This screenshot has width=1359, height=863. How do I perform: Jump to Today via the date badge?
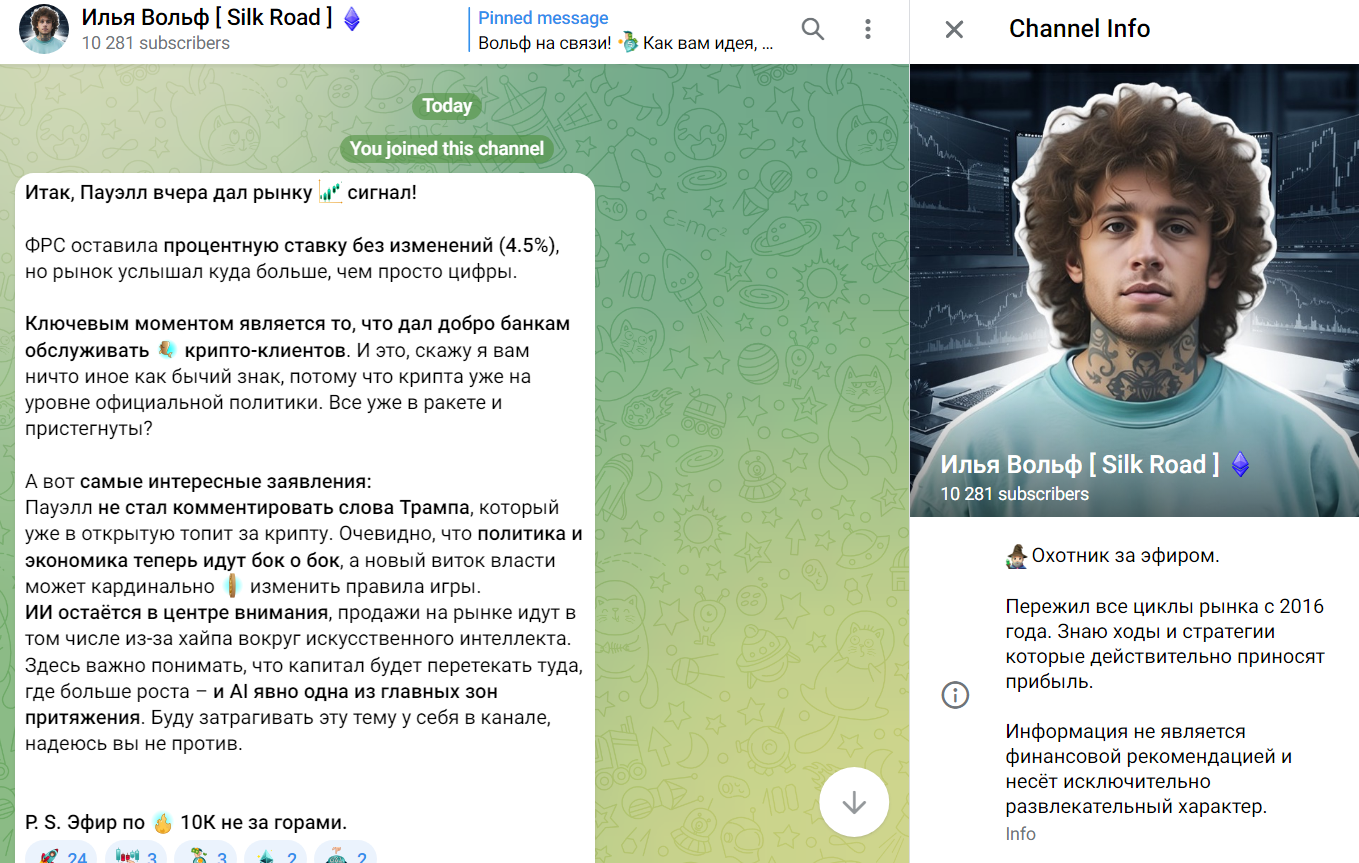point(446,105)
